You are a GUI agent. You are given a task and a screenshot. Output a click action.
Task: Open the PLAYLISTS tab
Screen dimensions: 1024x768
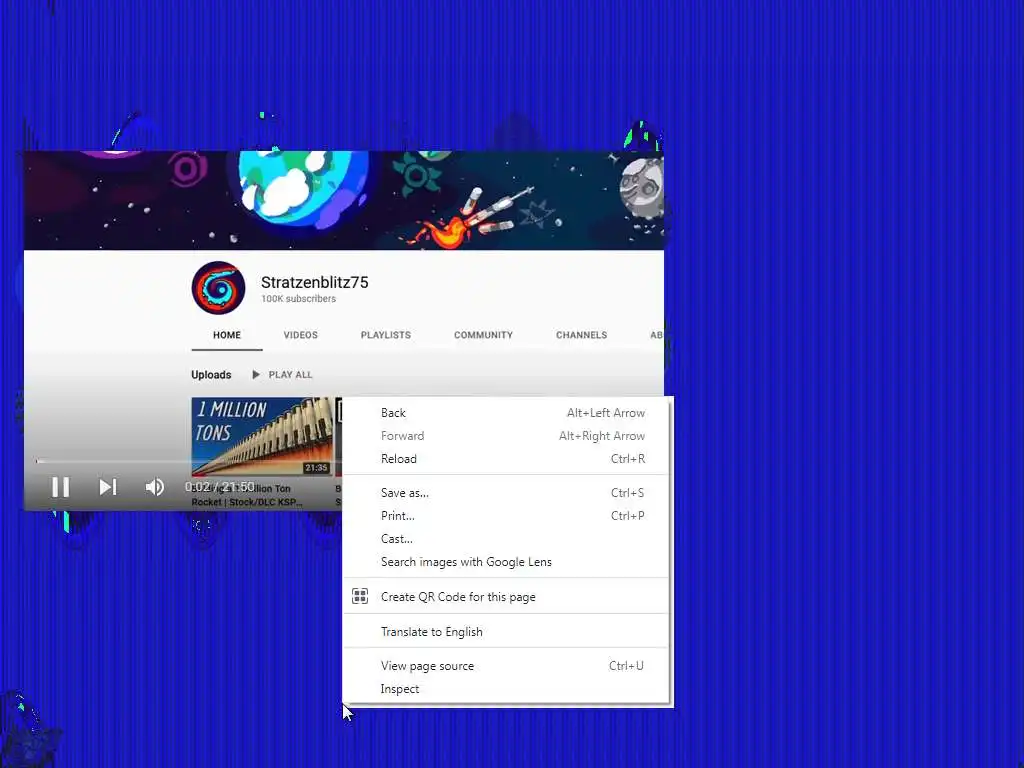(386, 335)
